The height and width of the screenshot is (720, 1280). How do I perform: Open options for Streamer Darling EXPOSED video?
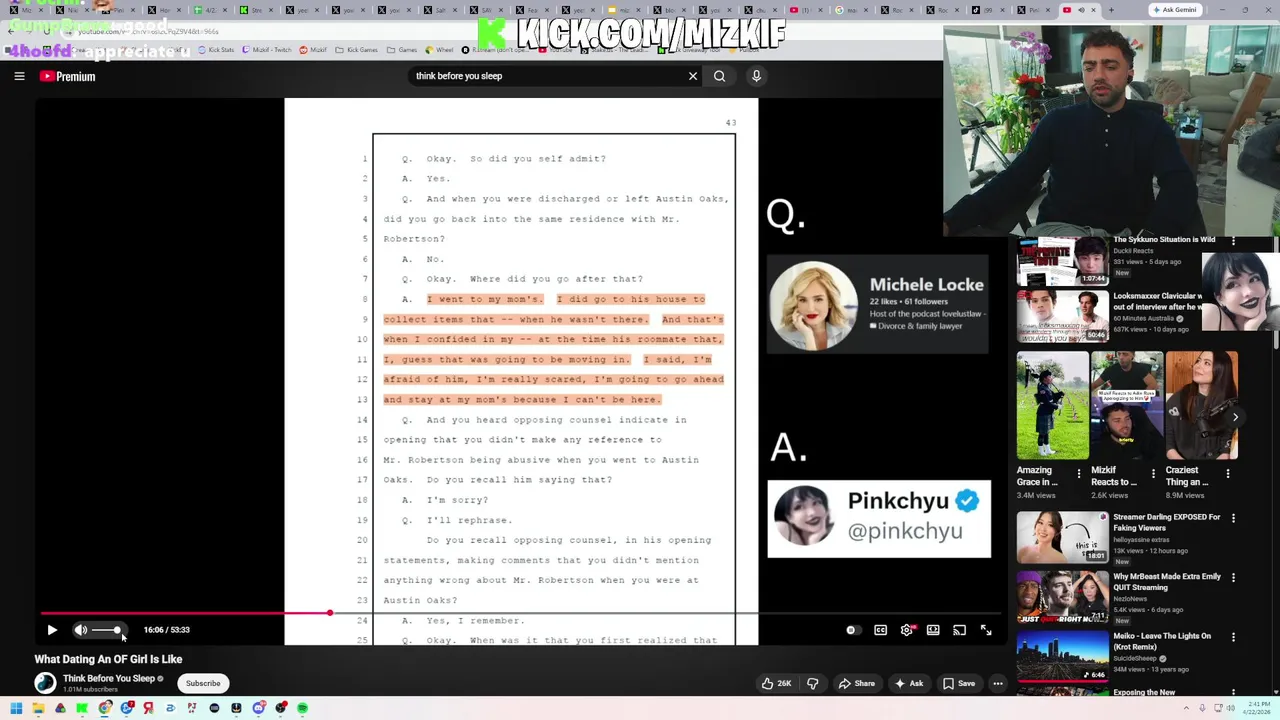point(1233,518)
